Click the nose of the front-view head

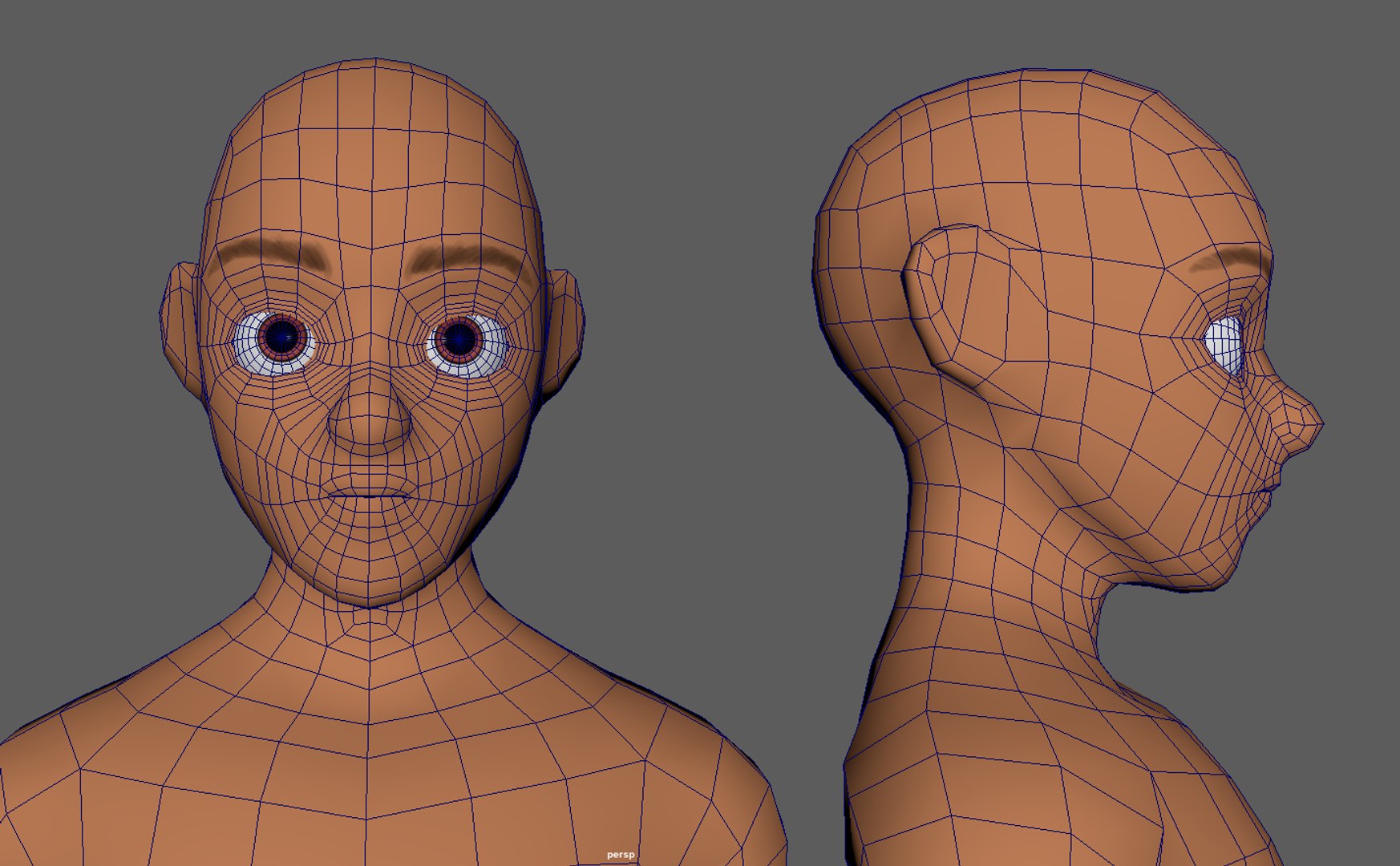tap(369, 417)
